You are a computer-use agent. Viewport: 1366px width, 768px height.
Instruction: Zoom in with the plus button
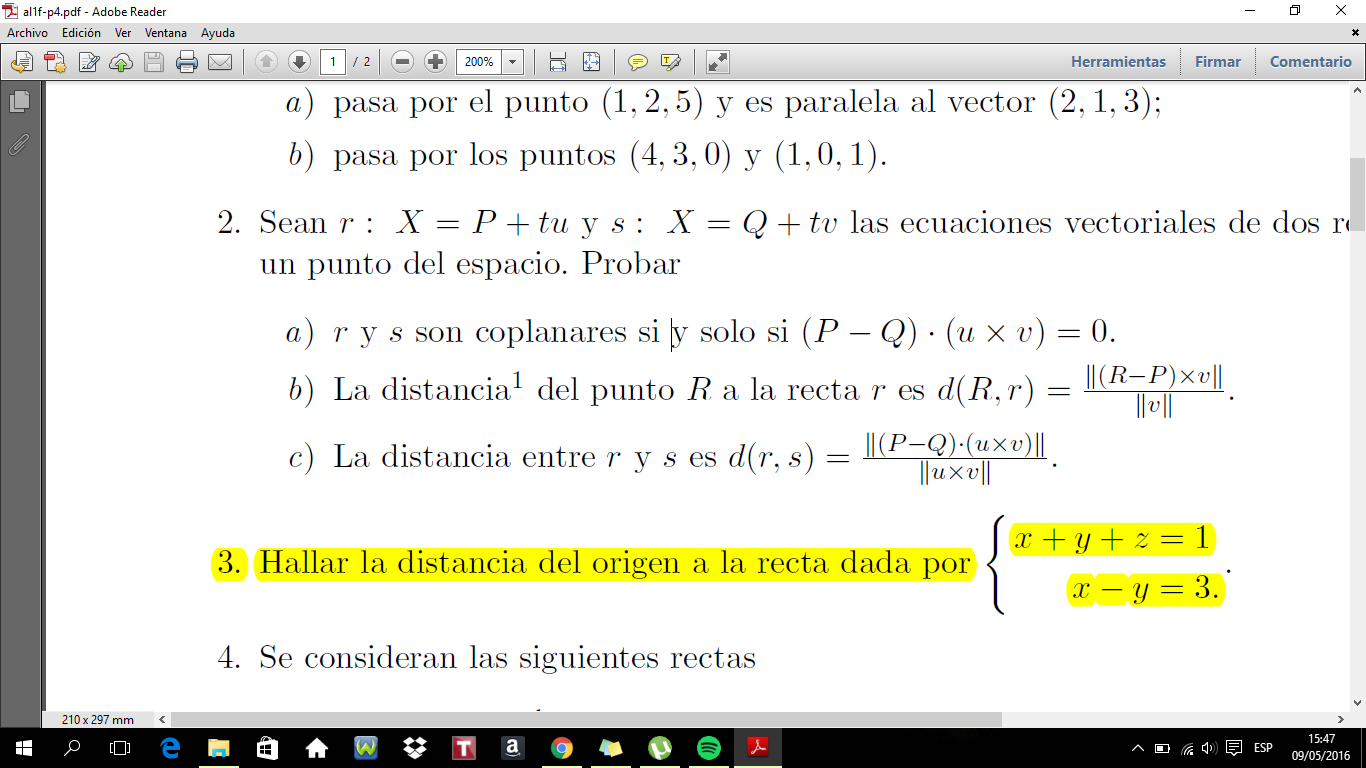click(x=435, y=62)
